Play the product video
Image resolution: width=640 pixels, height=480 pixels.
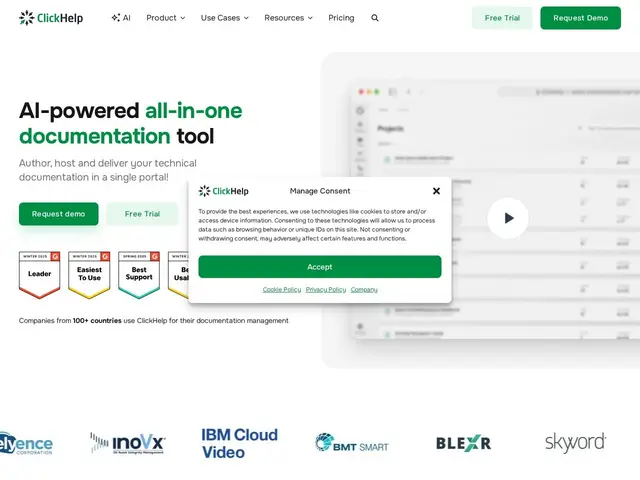pos(508,218)
